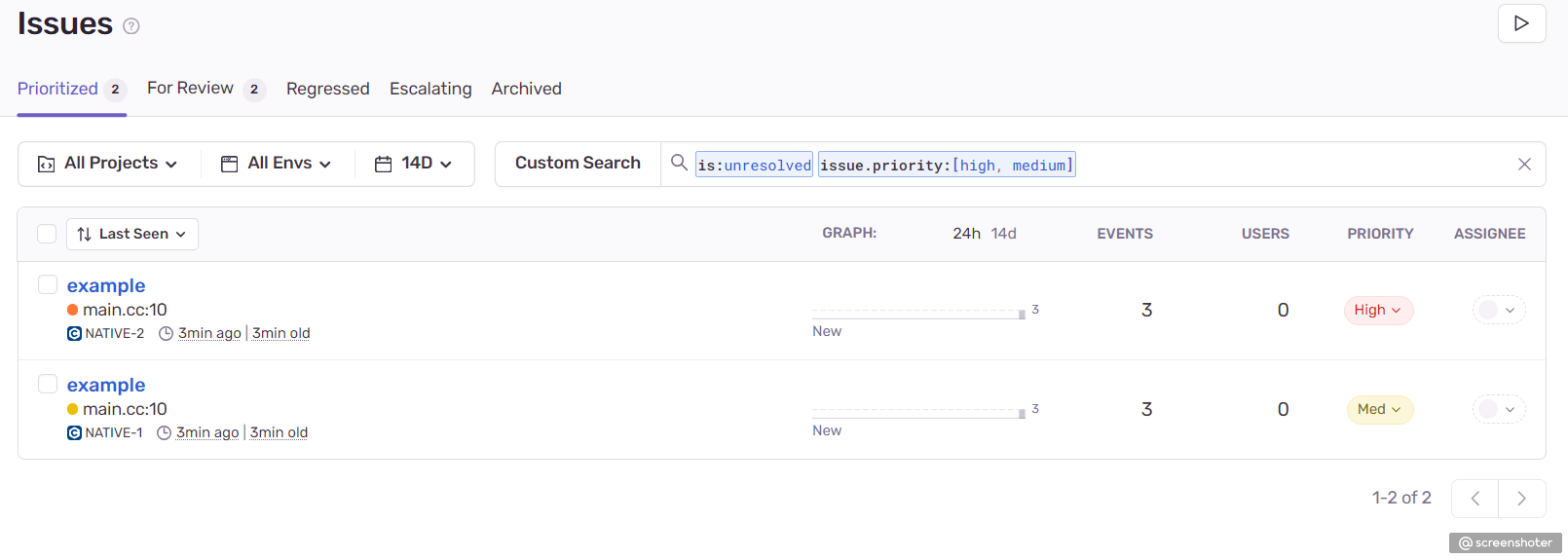Viewport: 1568px width, 559px height.
Task: Open the High priority dropdown
Action: tap(1377, 311)
